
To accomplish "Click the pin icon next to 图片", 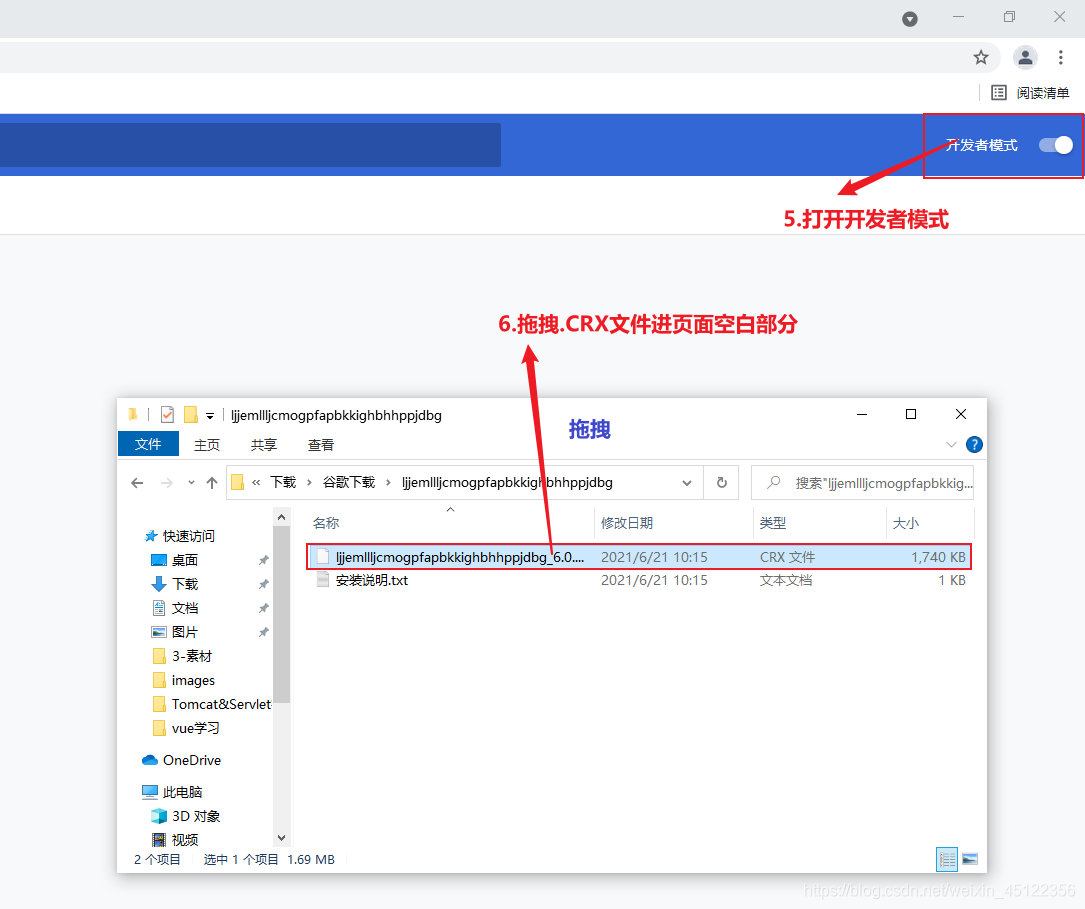I will (264, 632).
